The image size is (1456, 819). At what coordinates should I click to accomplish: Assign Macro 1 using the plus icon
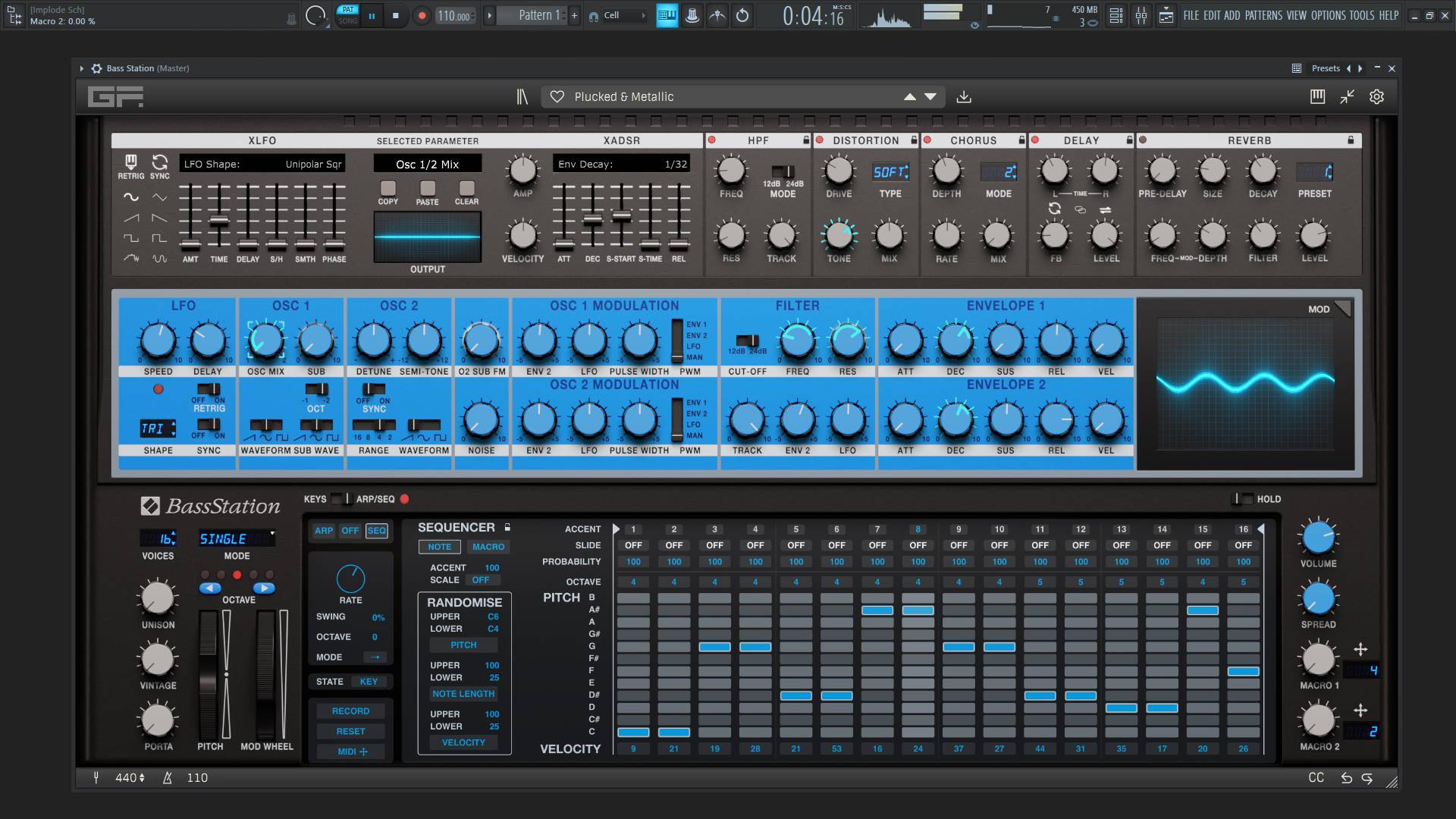point(1360,649)
